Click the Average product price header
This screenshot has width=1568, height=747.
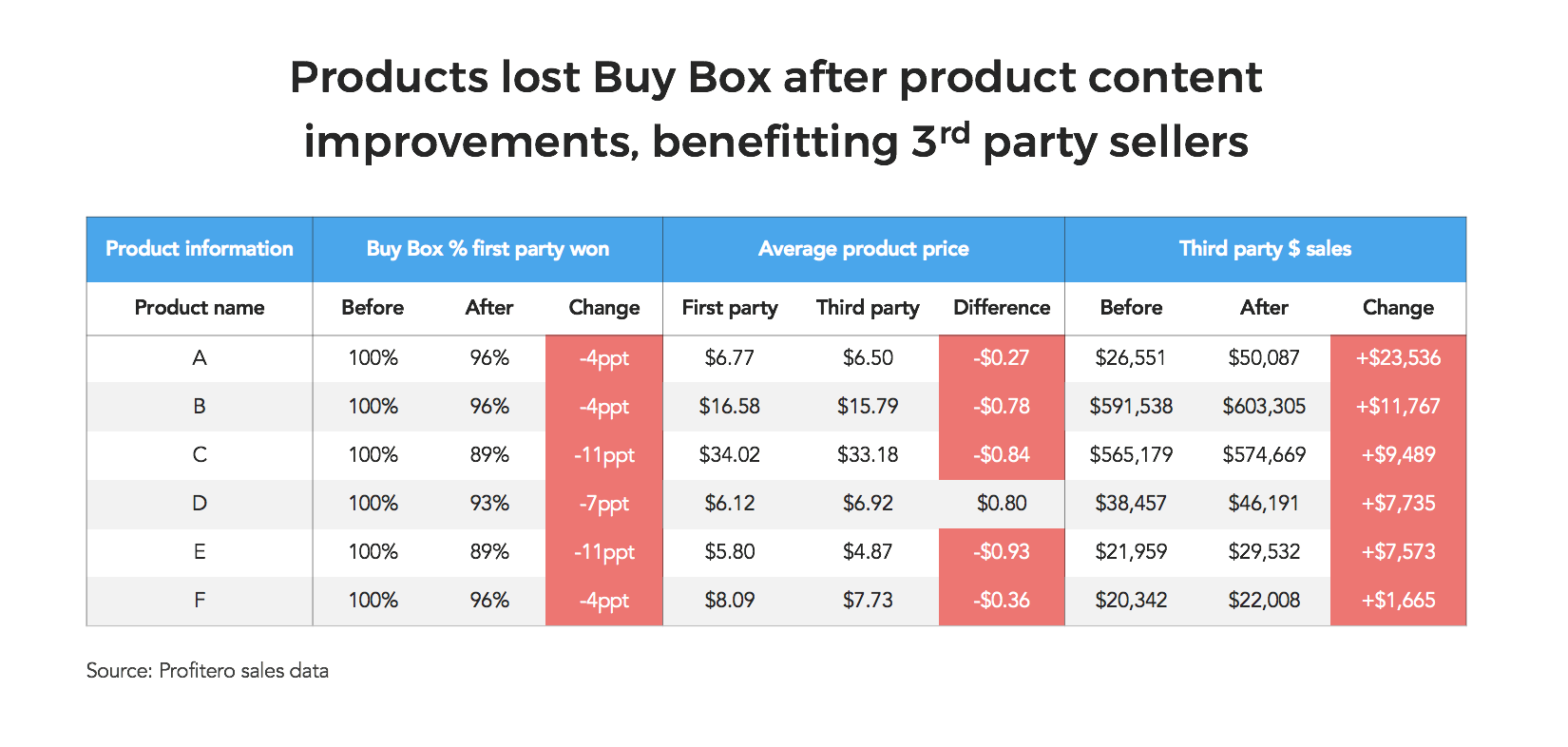[x=864, y=249]
